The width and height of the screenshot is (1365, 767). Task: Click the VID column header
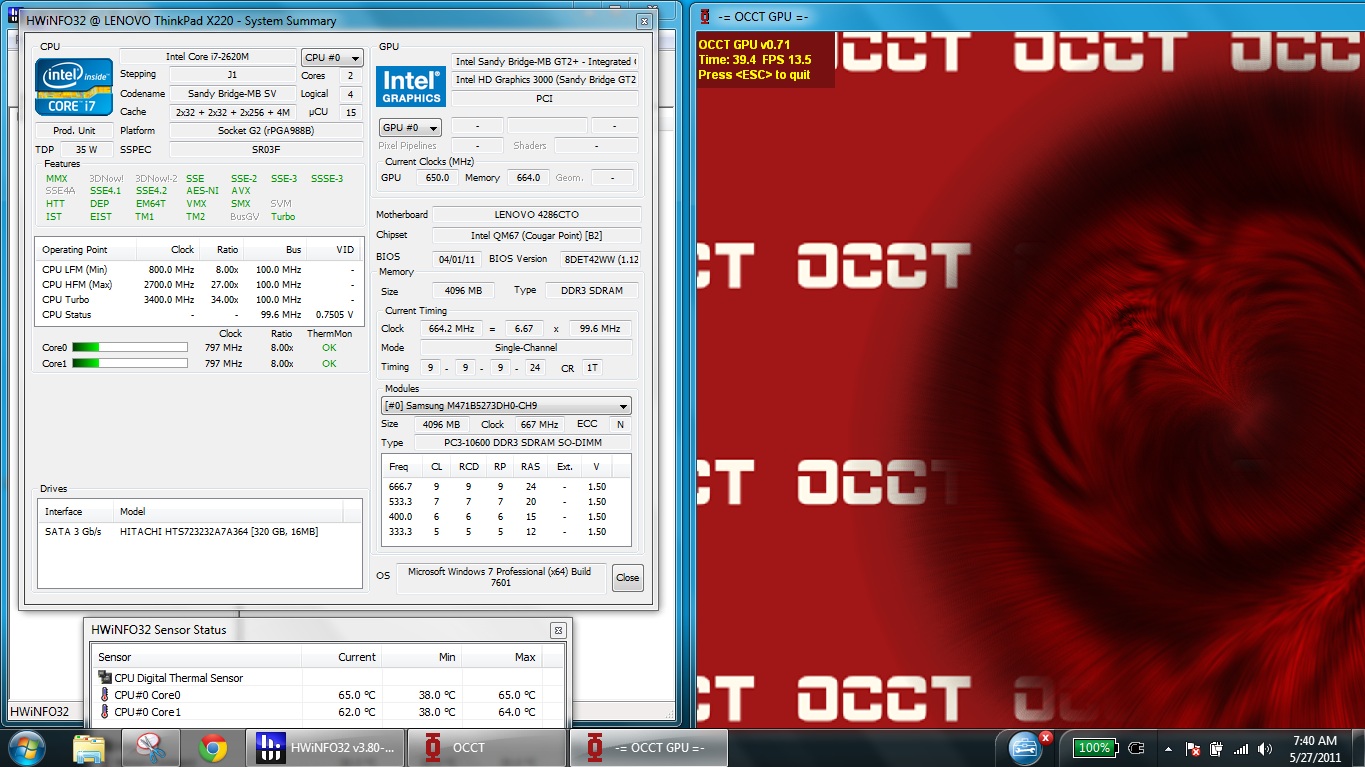[x=334, y=250]
